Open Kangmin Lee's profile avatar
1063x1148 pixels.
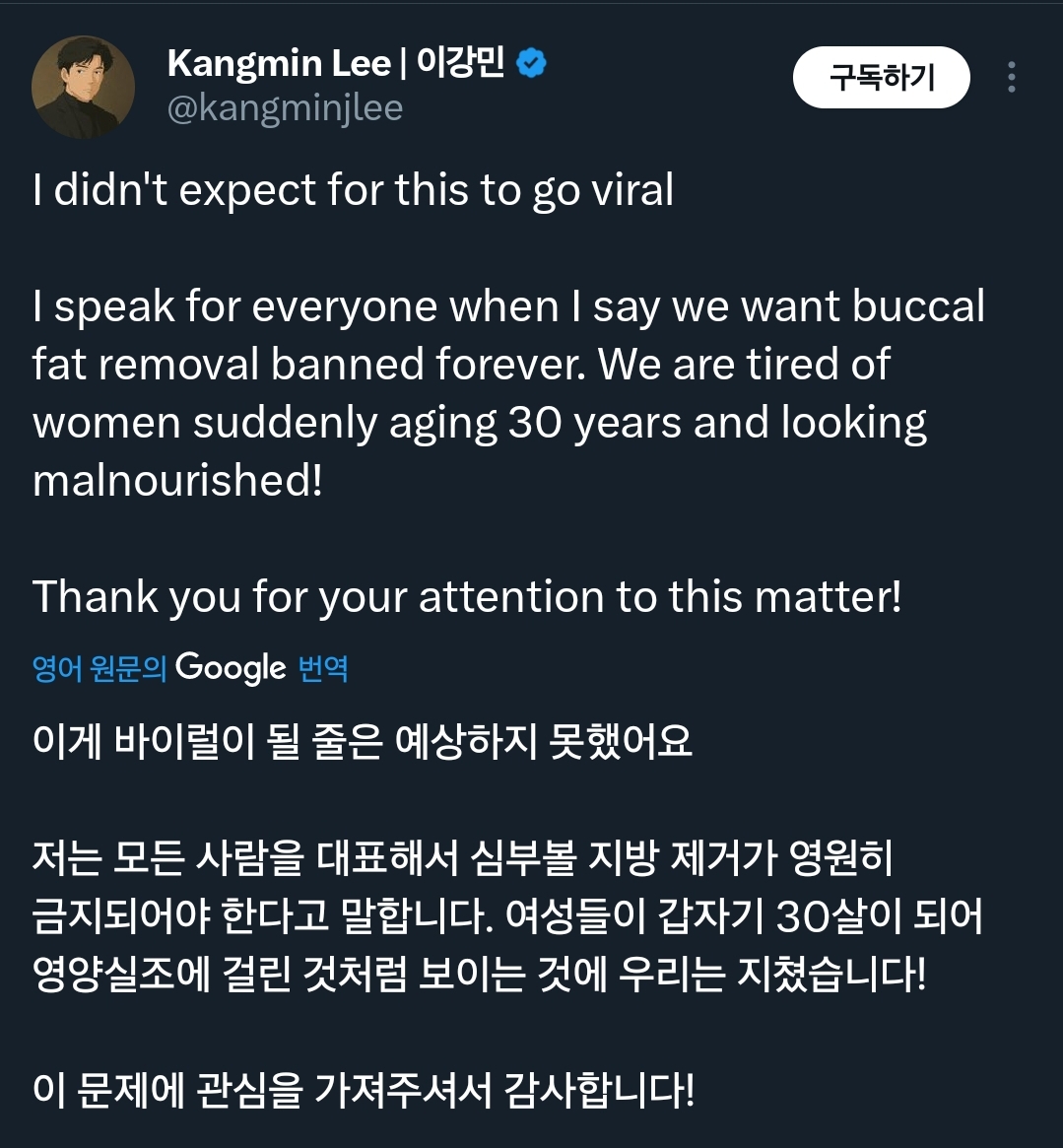[83, 87]
